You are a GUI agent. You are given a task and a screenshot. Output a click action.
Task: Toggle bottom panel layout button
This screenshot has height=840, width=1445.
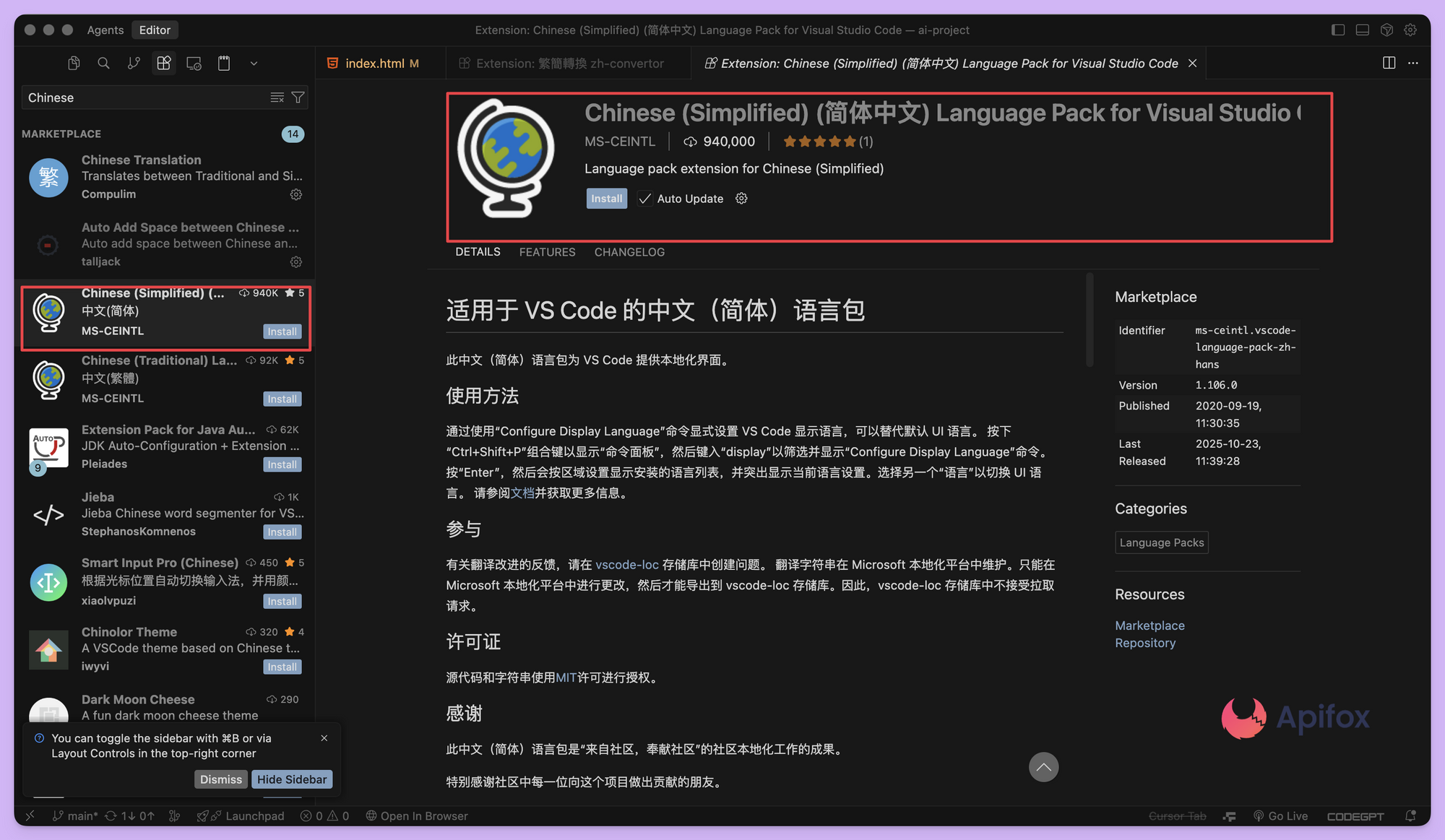point(1362,30)
